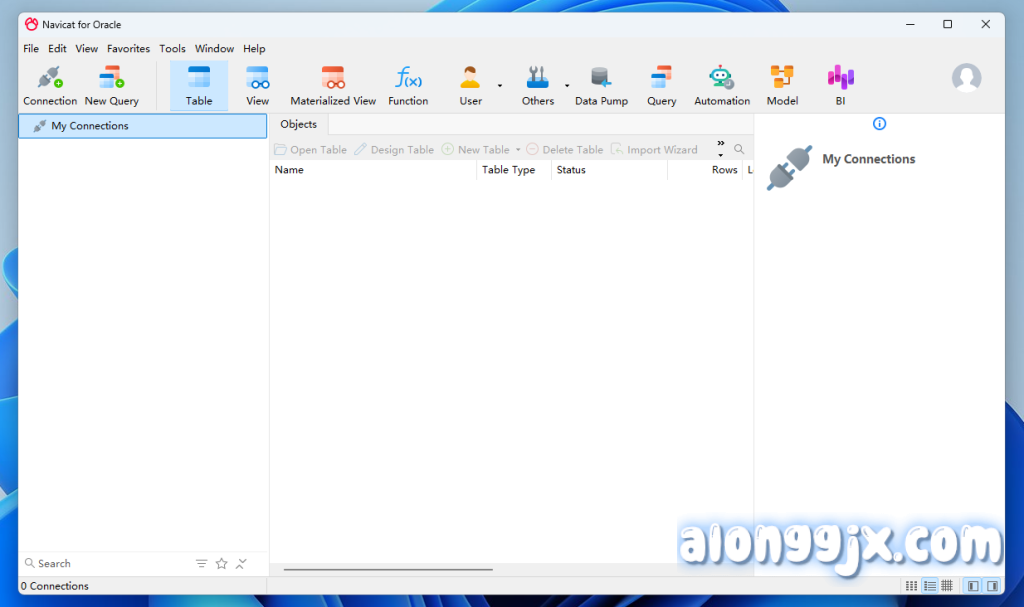This screenshot has width=1024, height=607.
Task: Expand the Others dropdown arrow
Action: click(567, 86)
